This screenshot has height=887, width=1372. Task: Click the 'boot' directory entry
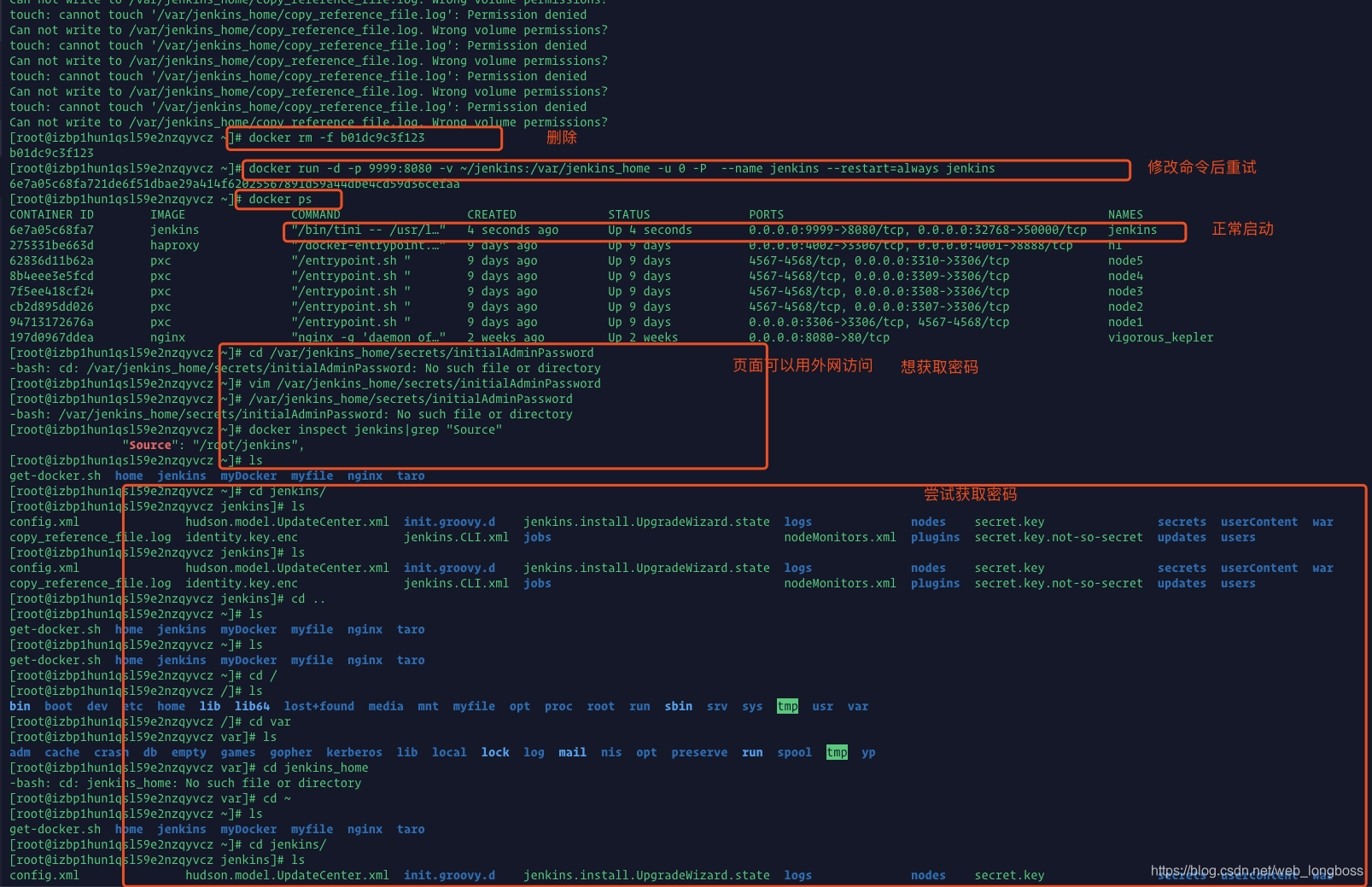coord(58,706)
